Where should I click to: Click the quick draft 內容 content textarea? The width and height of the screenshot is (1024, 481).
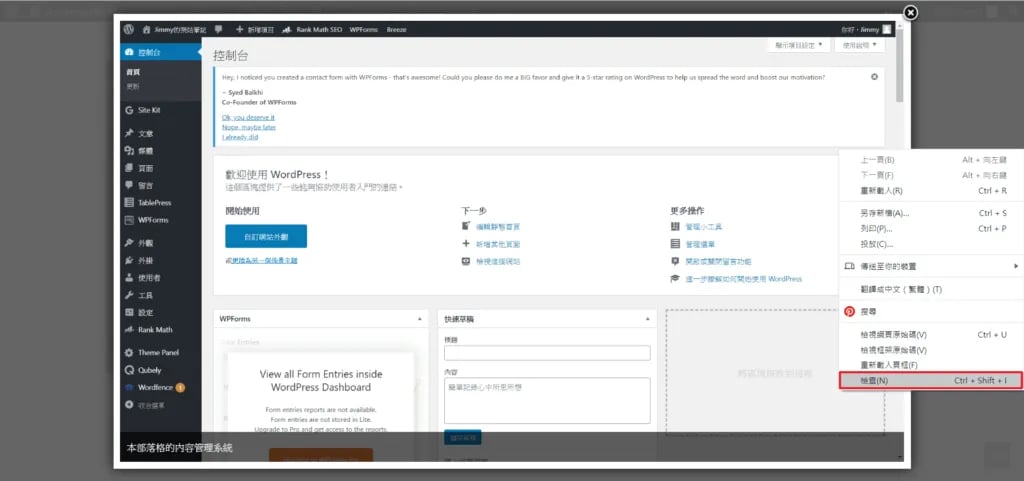(x=547, y=401)
